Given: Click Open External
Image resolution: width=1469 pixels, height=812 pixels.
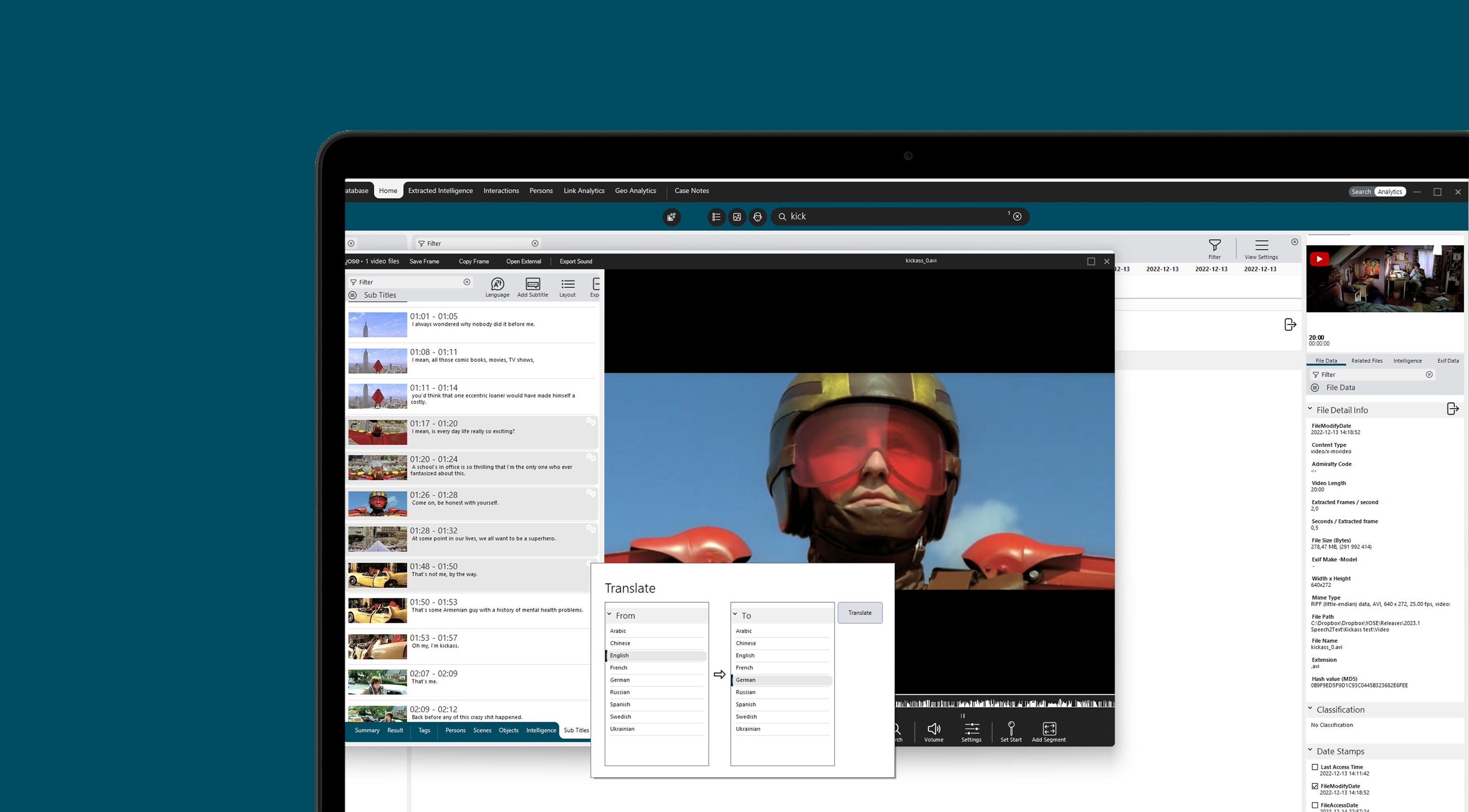Looking at the screenshot, I should (523, 261).
